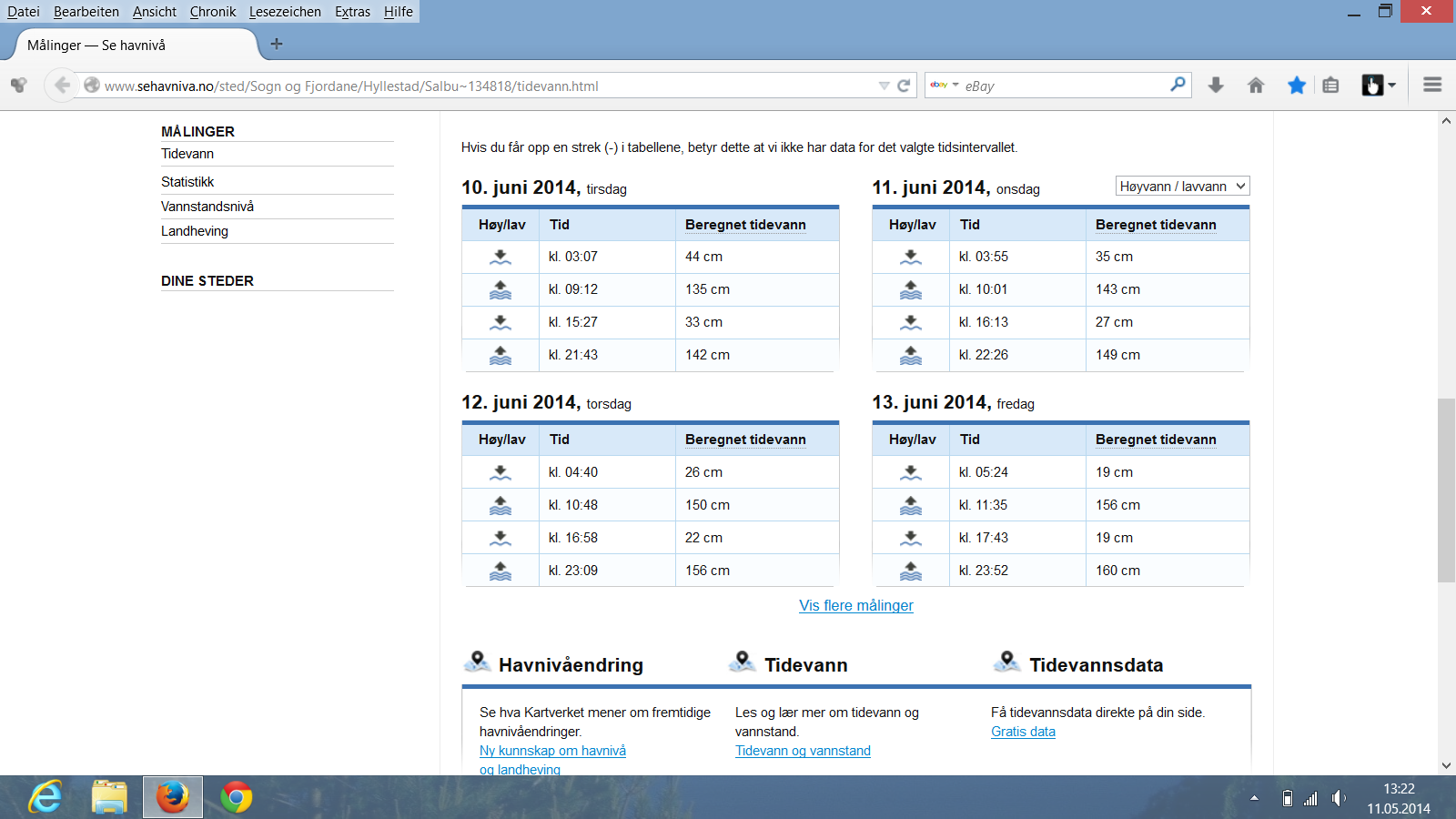Viewport: 1456px width, 819px height.
Task: Go to the Firefox home page icon
Action: 1256,86
